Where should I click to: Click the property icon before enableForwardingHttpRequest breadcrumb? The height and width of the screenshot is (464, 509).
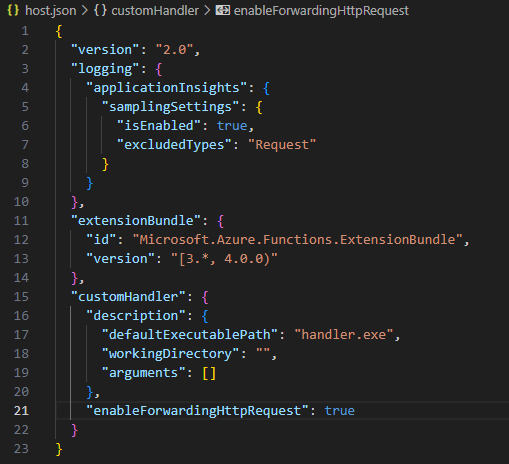pyautogui.click(x=222, y=11)
